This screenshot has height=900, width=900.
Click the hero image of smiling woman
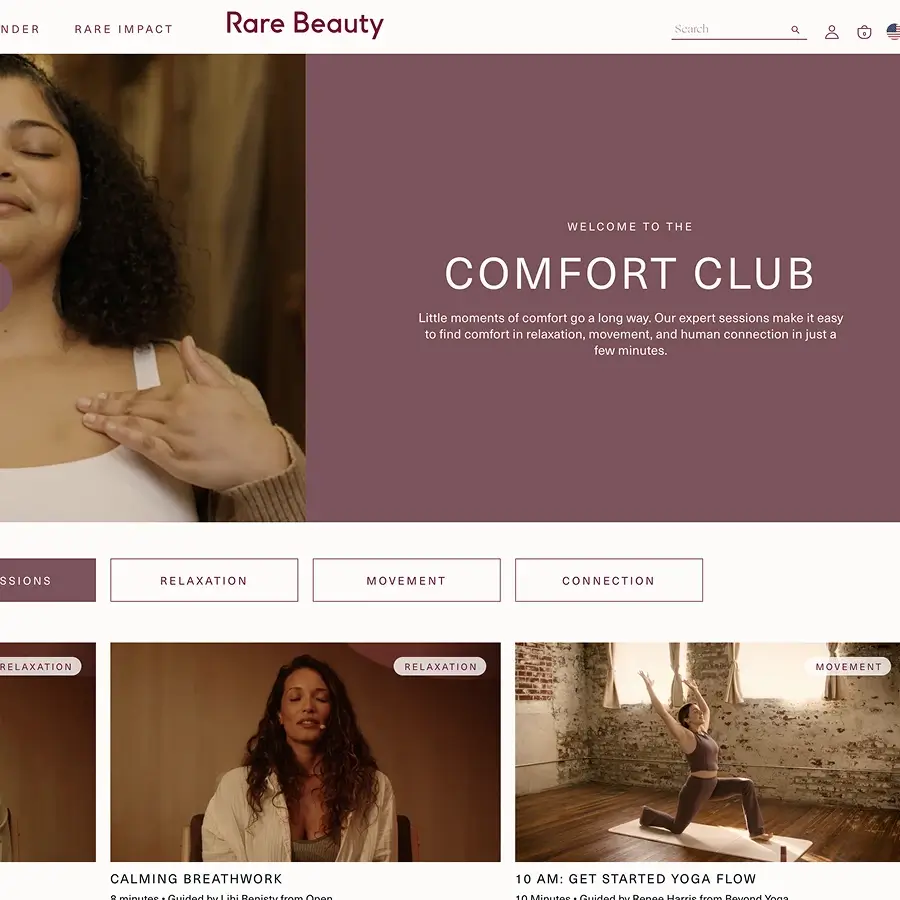pos(153,288)
